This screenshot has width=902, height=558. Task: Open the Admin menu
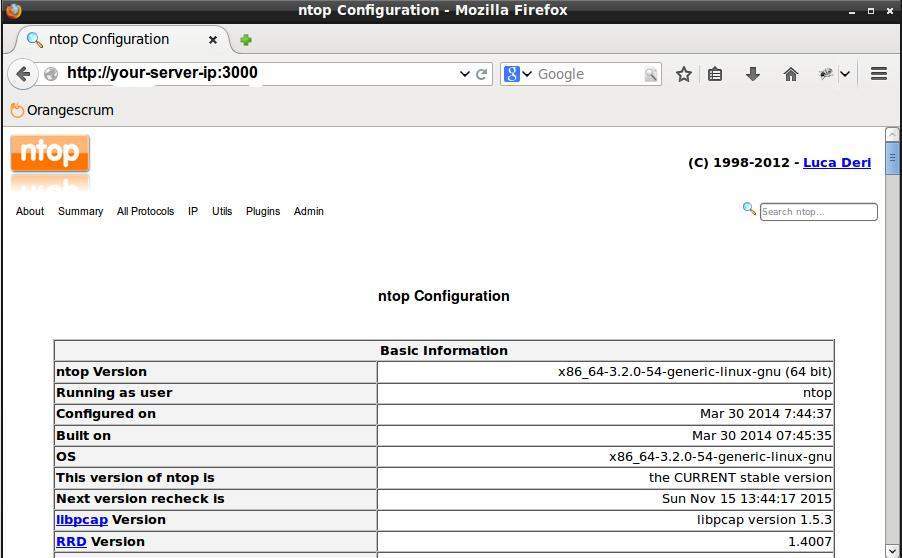[x=309, y=211]
